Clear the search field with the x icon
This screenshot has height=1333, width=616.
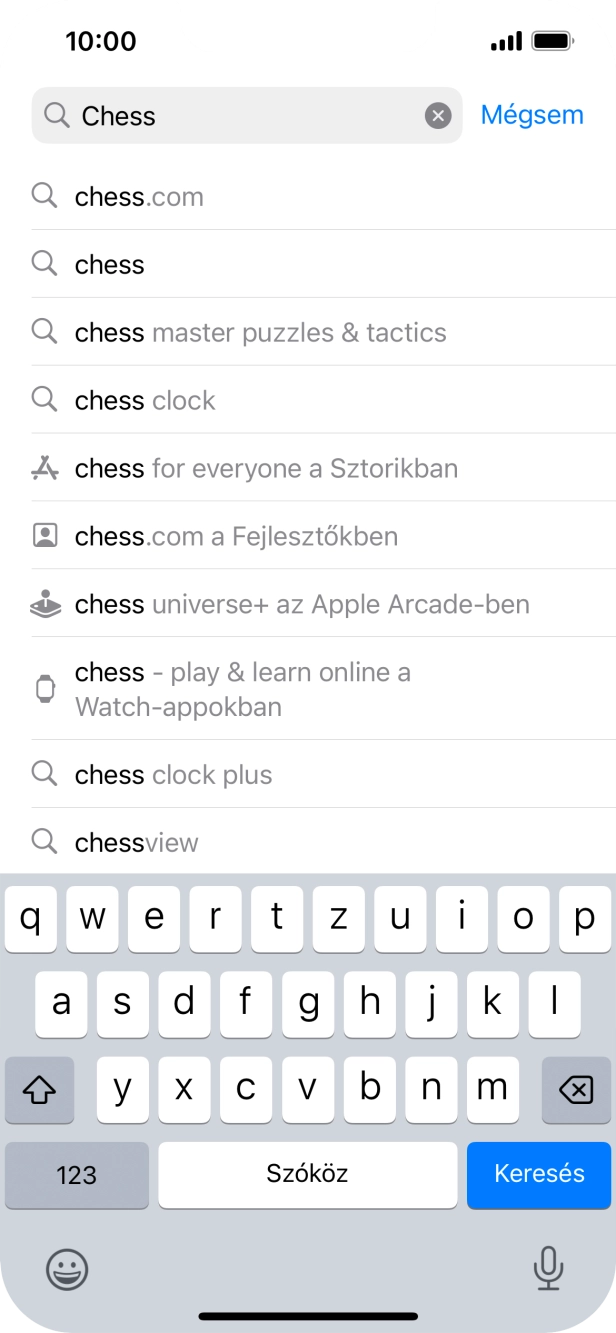coord(438,116)
